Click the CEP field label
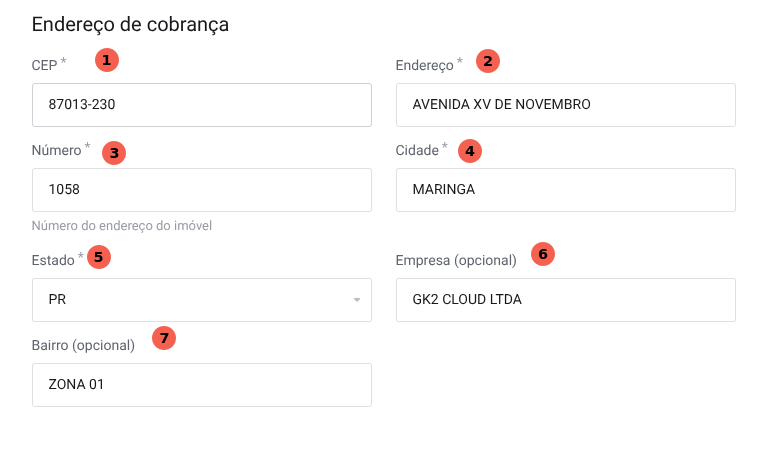Screen dimensions: 766x452 tap(44, 64)
